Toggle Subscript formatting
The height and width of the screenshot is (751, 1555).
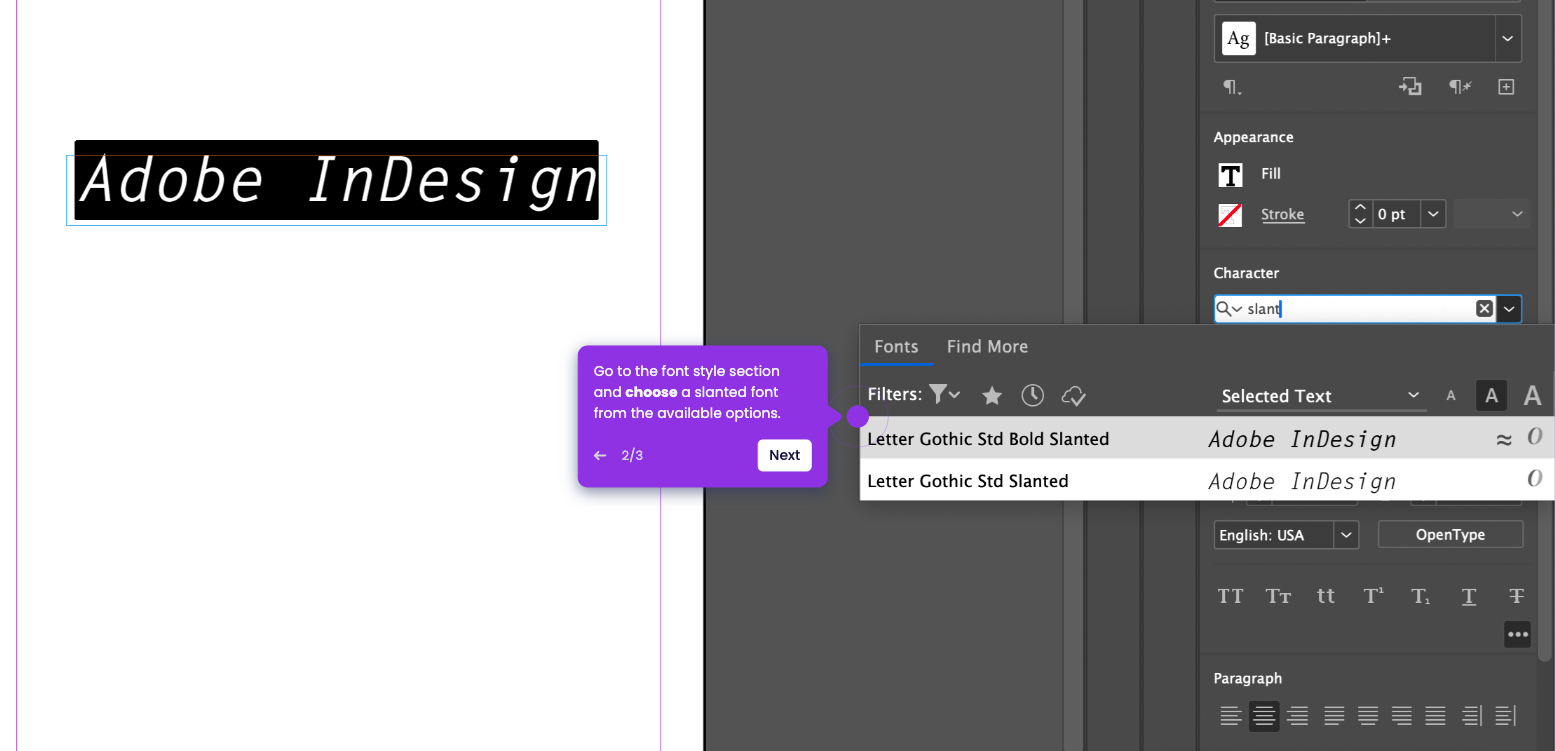[x=1421, y=597]
